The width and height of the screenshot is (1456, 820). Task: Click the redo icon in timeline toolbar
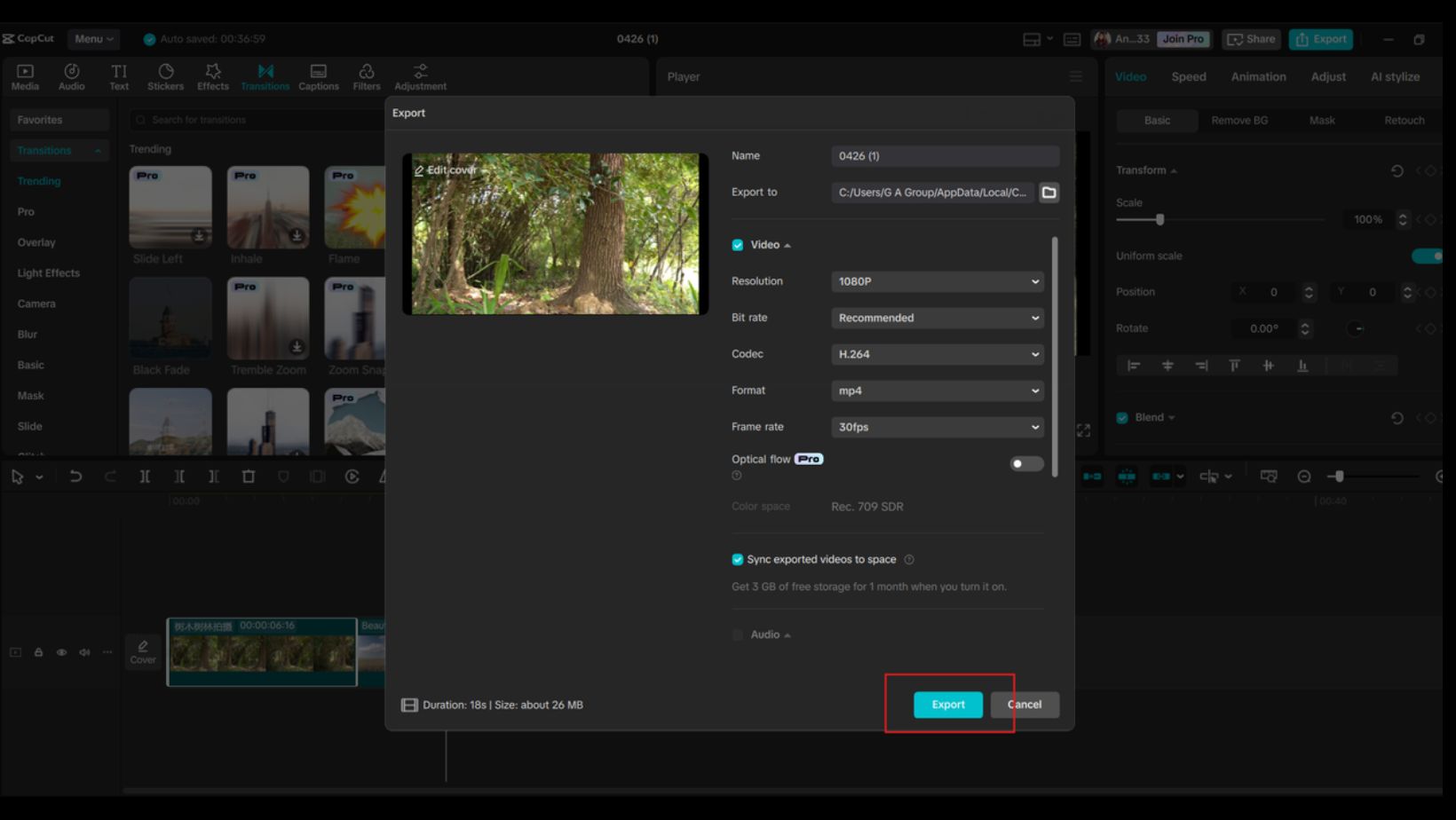pyautogui.click(x=110, y=477)
